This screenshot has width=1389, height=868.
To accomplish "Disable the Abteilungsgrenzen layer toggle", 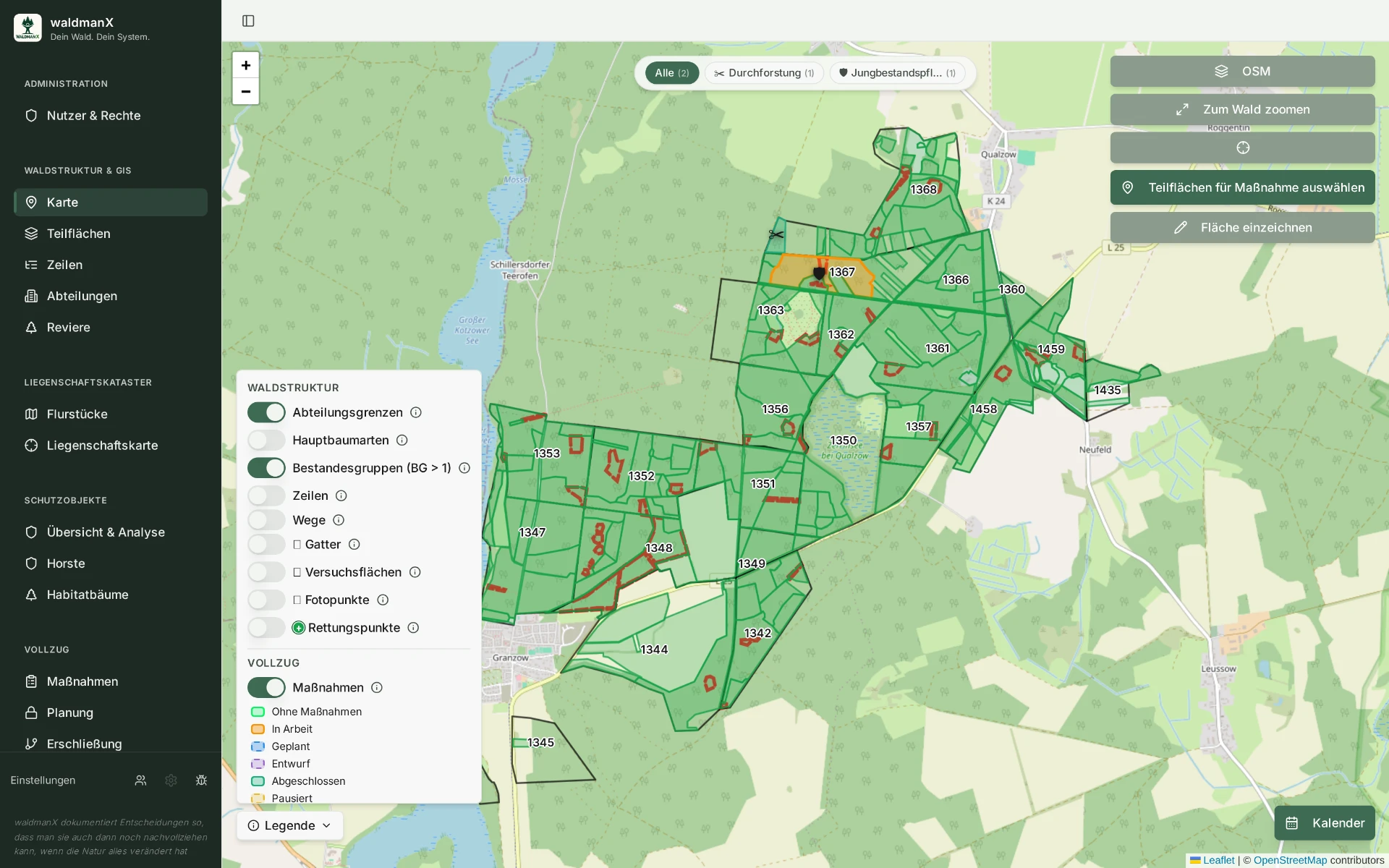I will 266,412.
